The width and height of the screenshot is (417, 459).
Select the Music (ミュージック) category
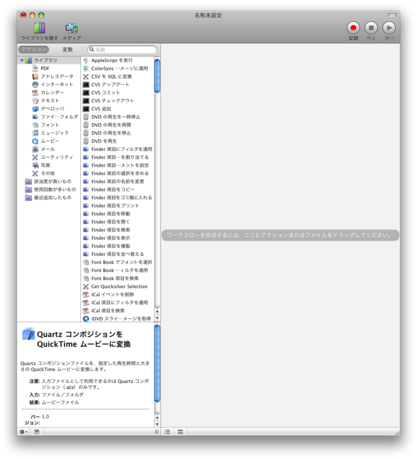coord(50,133)
